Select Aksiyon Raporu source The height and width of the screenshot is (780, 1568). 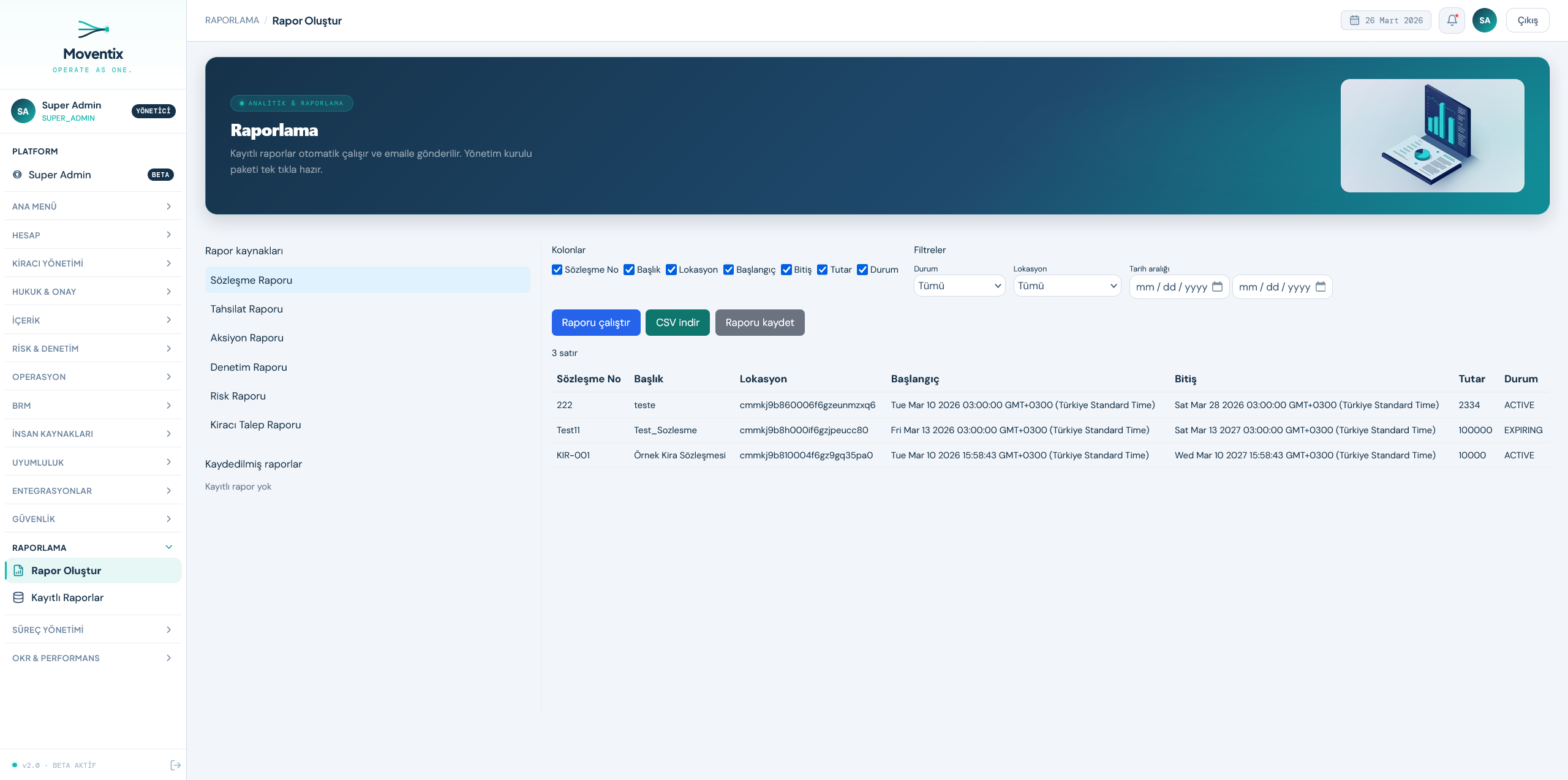(367, 338)
